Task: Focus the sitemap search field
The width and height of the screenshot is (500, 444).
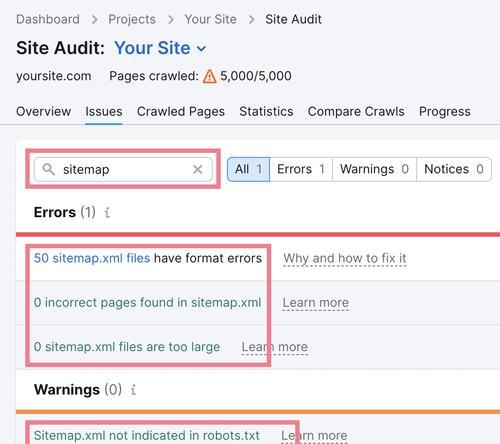Action: coord(123,169)
